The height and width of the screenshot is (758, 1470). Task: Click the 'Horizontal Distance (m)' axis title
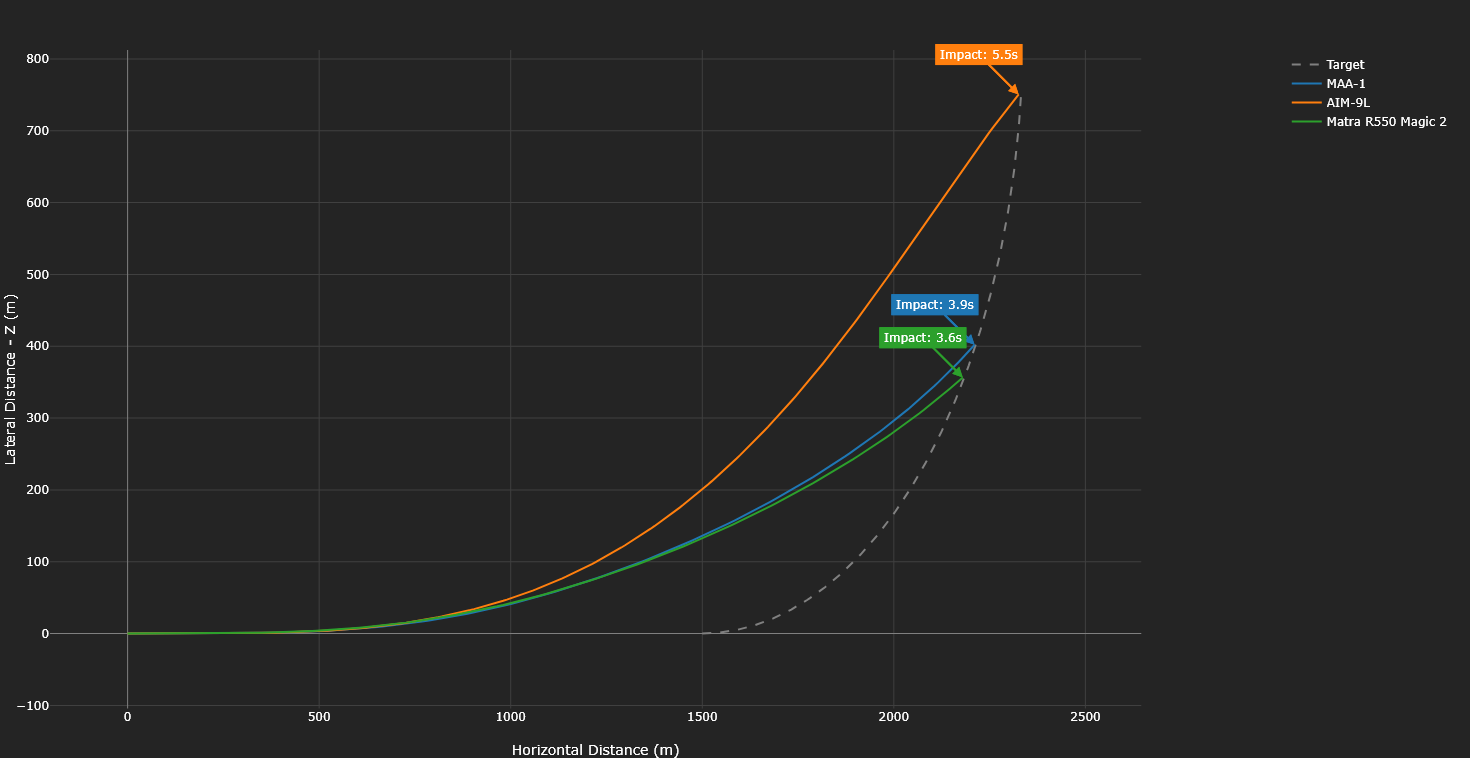coord(595,750)
